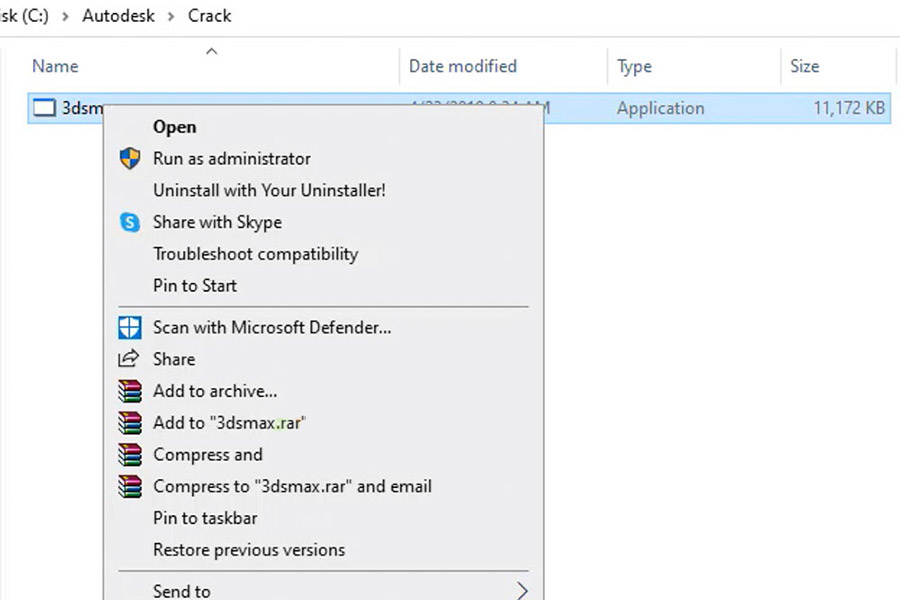Toggle the sort direction arrow above Name
The height and width of the screenshot is (600, 900).
coord(212,51)
